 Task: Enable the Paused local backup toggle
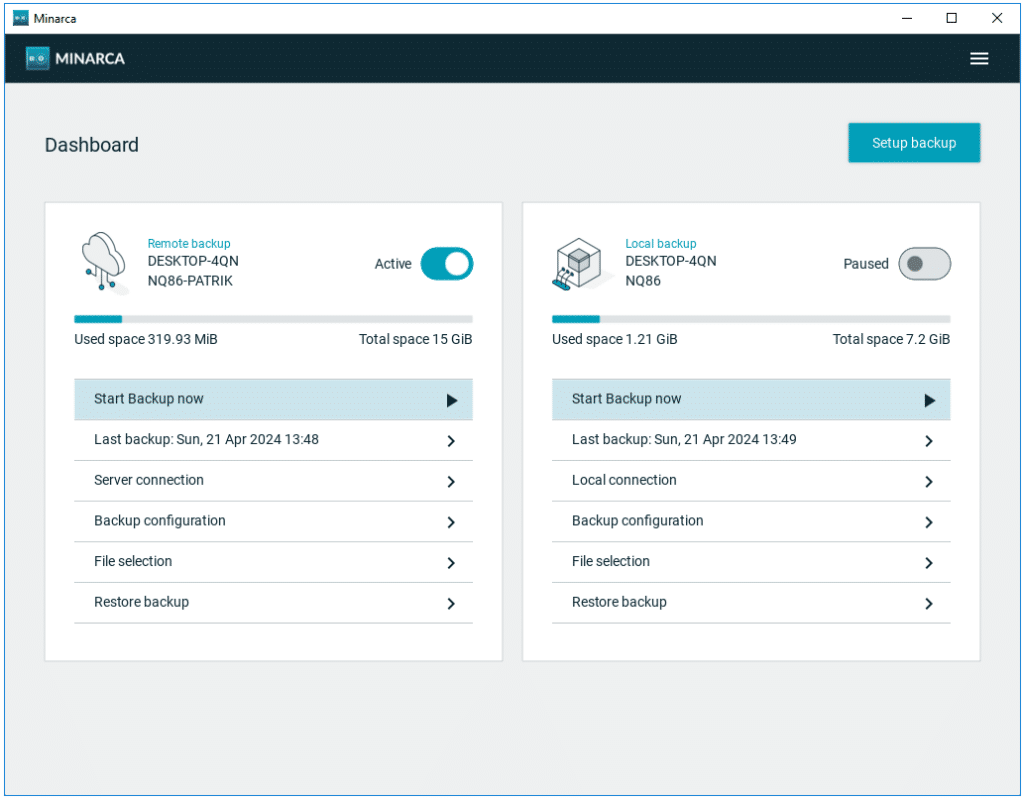pos(924,263)
